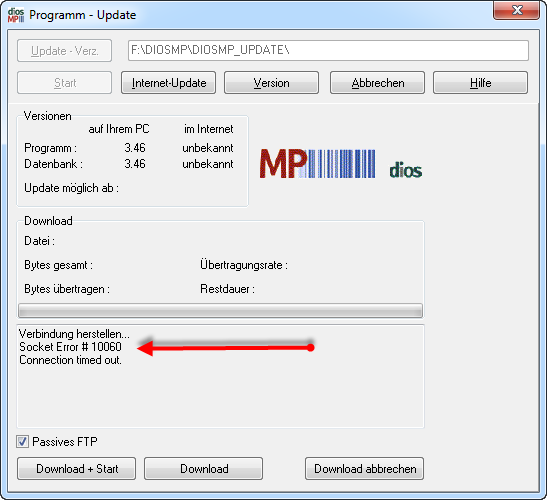This screenshot has width=547, height=500.
Task: Click the MP barcode logo image
Action: point(317,164)
